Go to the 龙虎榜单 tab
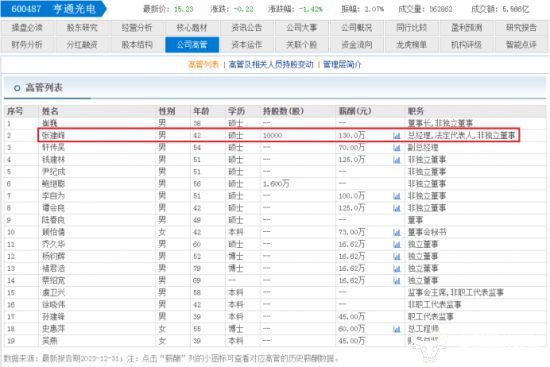 [x=411, y=45]
